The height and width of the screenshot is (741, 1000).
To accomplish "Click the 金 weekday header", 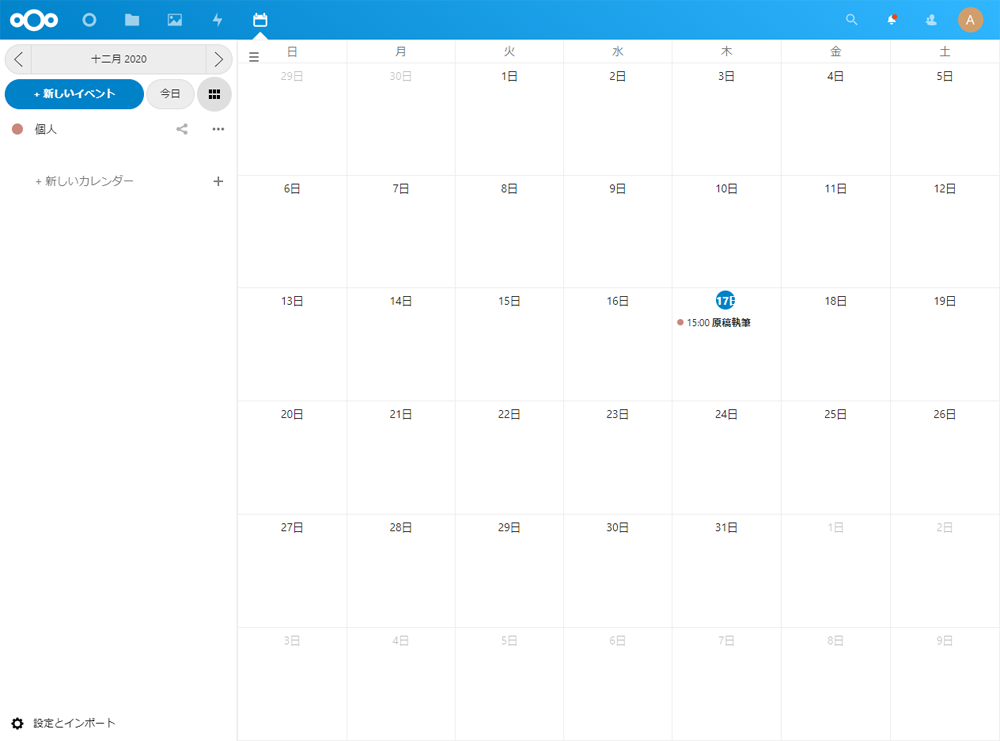I will [835, 52].
